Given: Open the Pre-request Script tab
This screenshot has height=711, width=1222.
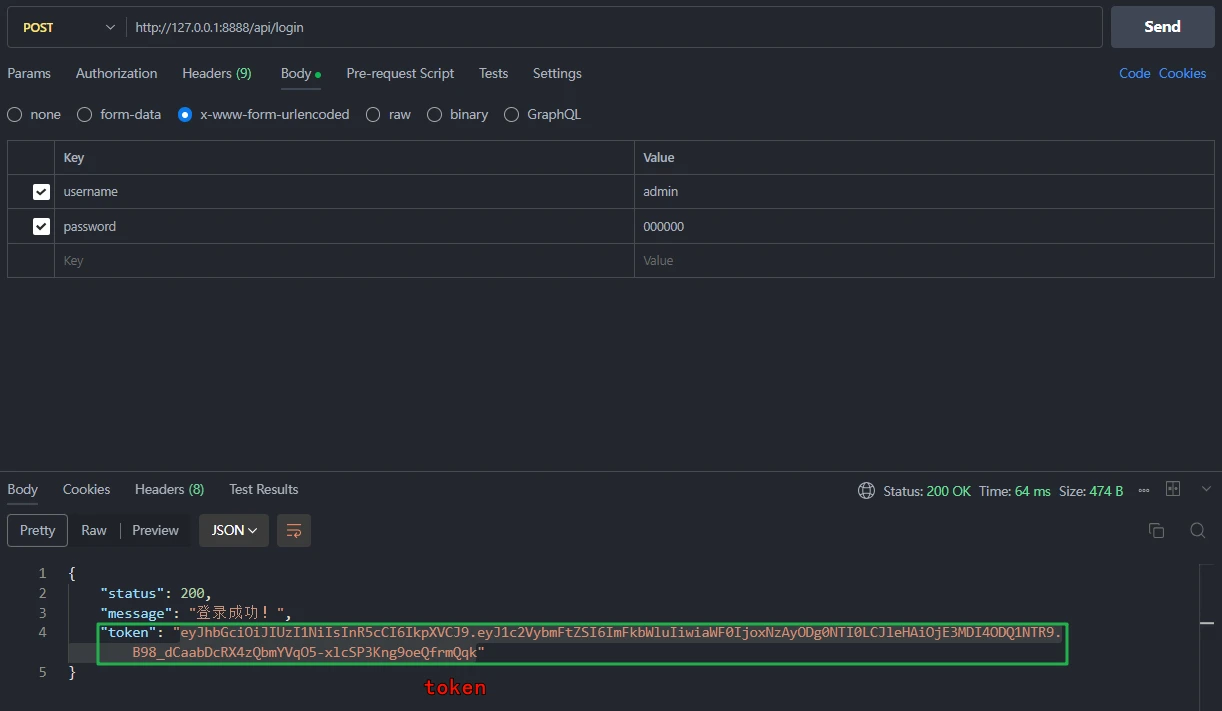Looking at the screenshot, I should [400, 74].
